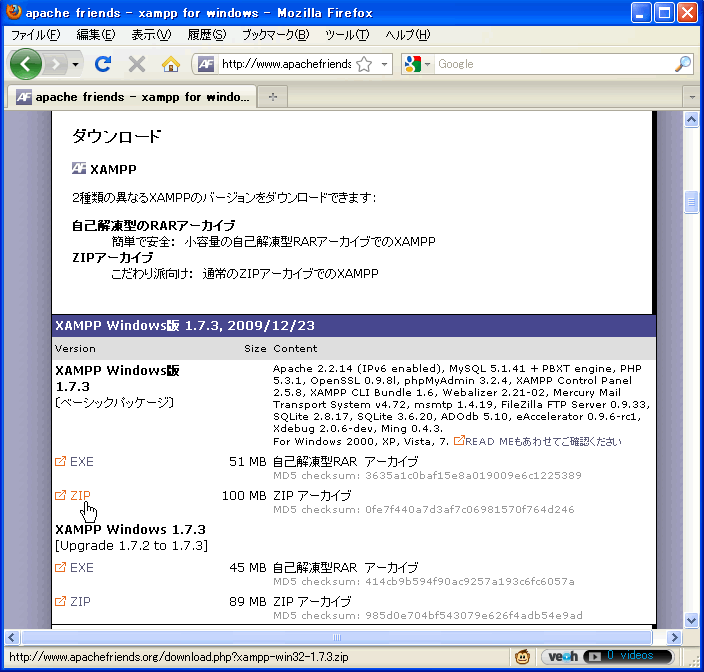Click the AF logo beside XAMPP heading
This screenshot has height=672, width=704.
tap(79, 168)
